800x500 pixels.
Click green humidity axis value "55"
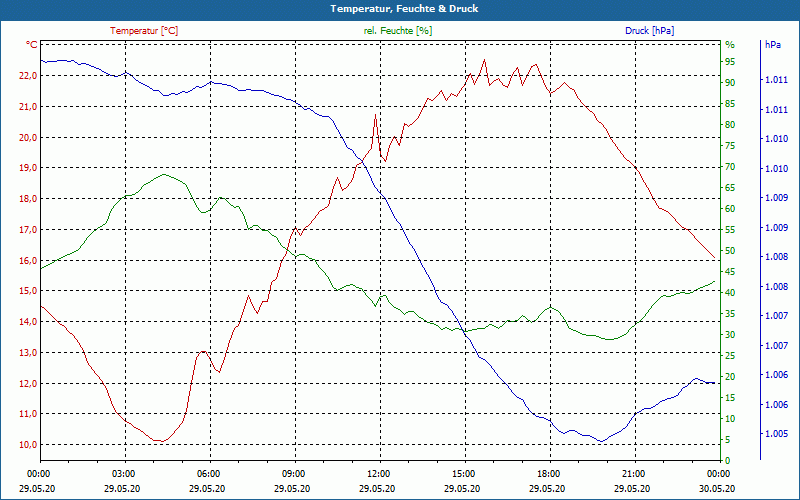click(730, 230)
